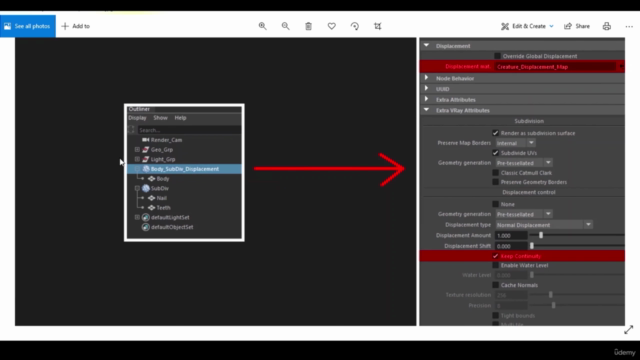Click the zoom in magnifier icon

[262, 26]
